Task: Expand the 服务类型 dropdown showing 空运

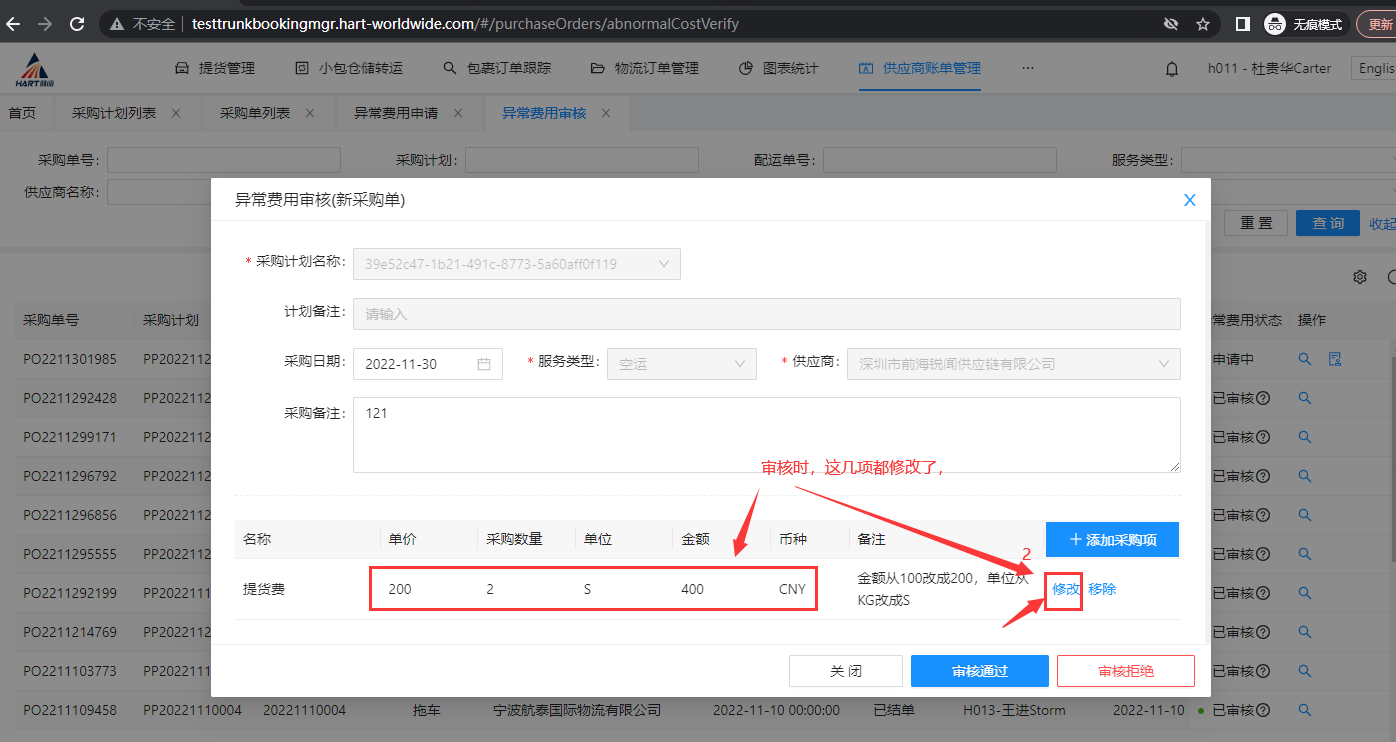Action: 681,364
